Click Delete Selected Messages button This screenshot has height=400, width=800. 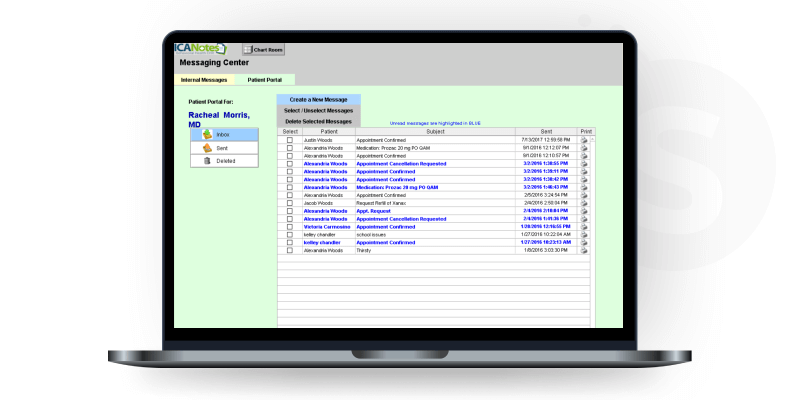[x=319, y=121]
